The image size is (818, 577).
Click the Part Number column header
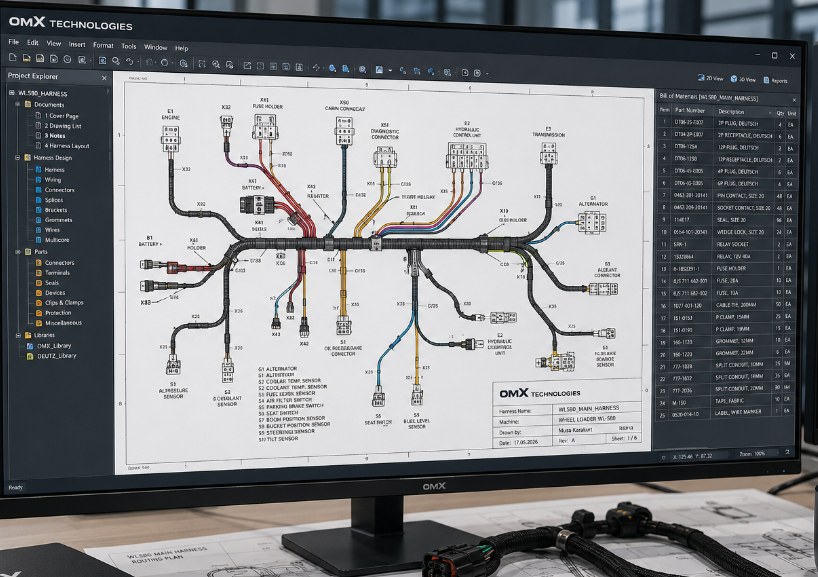(x=690, y=111)
